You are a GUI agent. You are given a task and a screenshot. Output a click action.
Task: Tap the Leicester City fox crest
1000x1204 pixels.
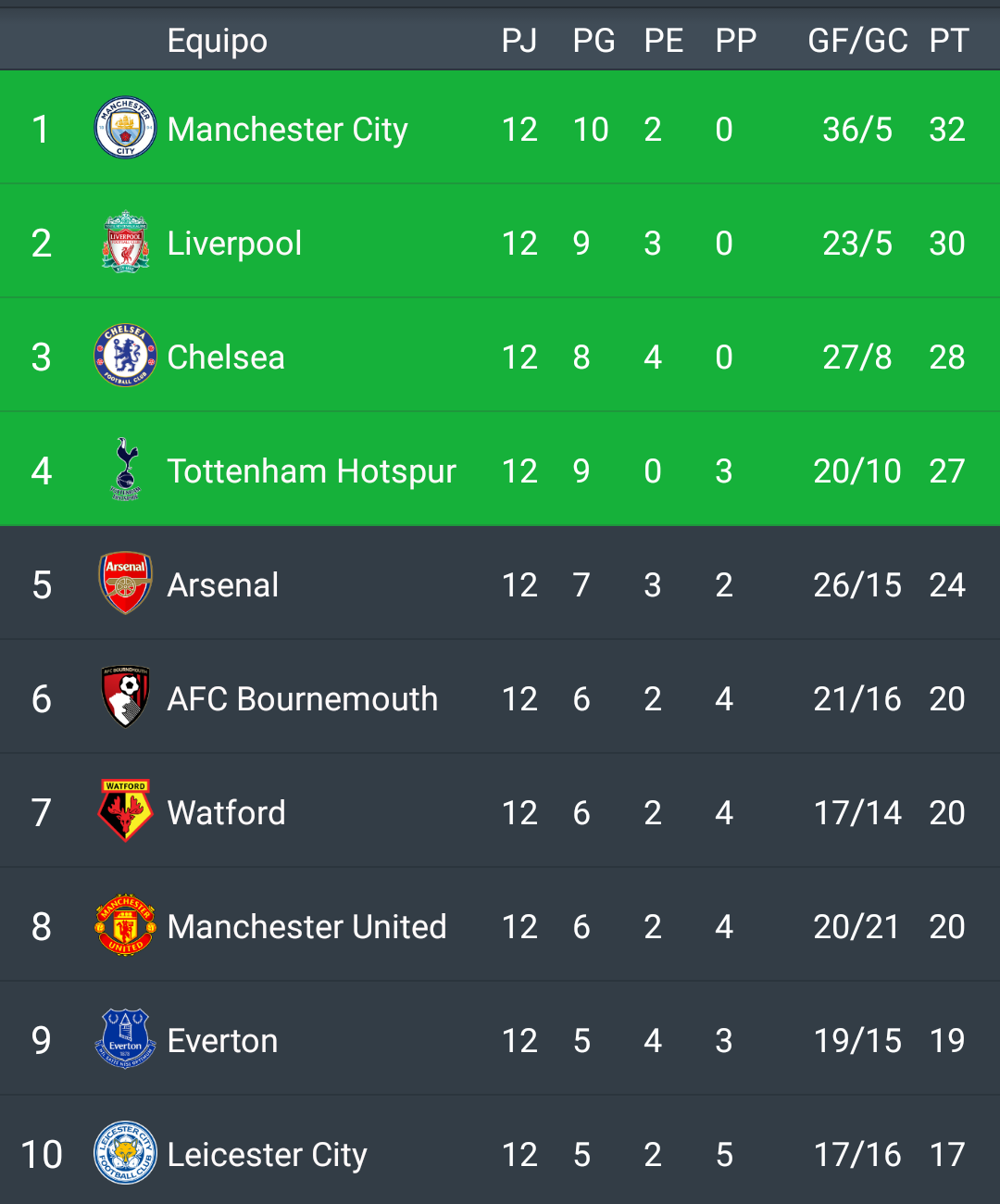(125, 1153)
